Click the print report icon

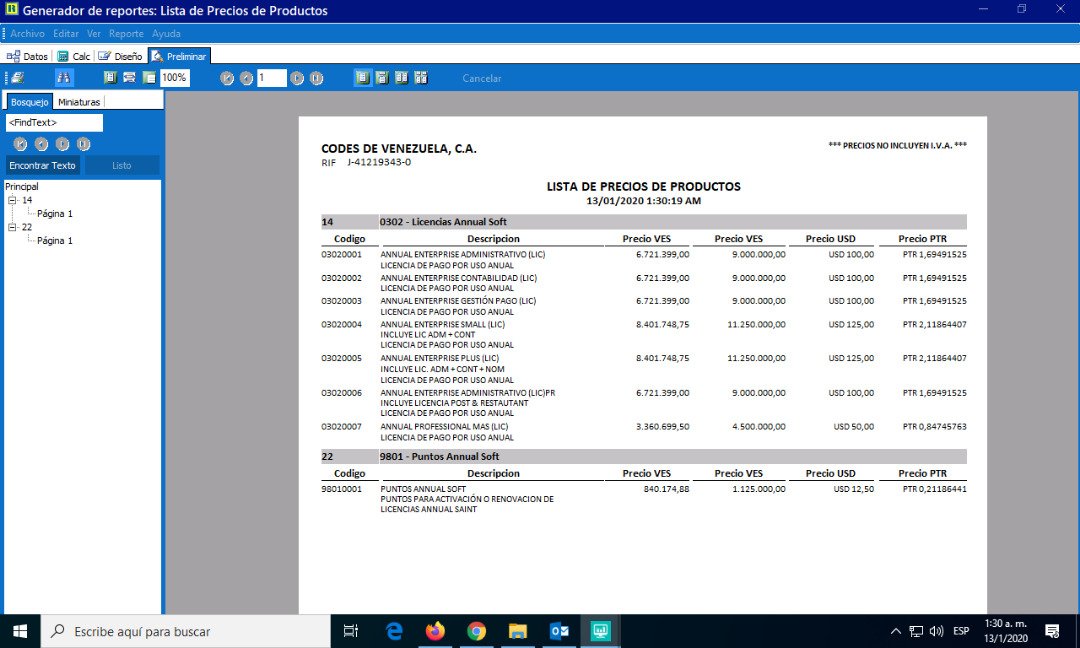pyautogui.click(x=18, y=78)
